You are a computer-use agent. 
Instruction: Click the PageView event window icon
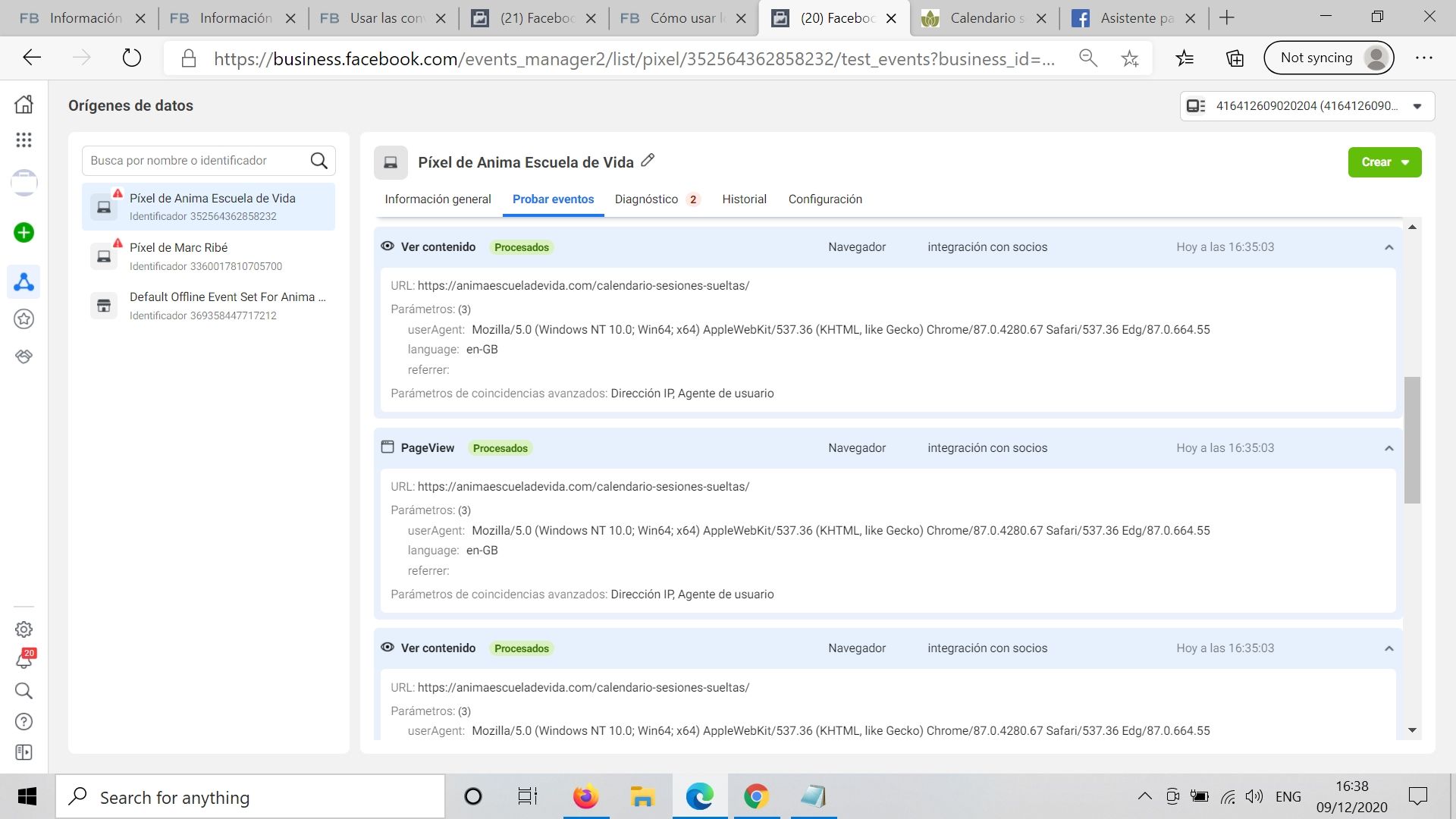[388, 447]
